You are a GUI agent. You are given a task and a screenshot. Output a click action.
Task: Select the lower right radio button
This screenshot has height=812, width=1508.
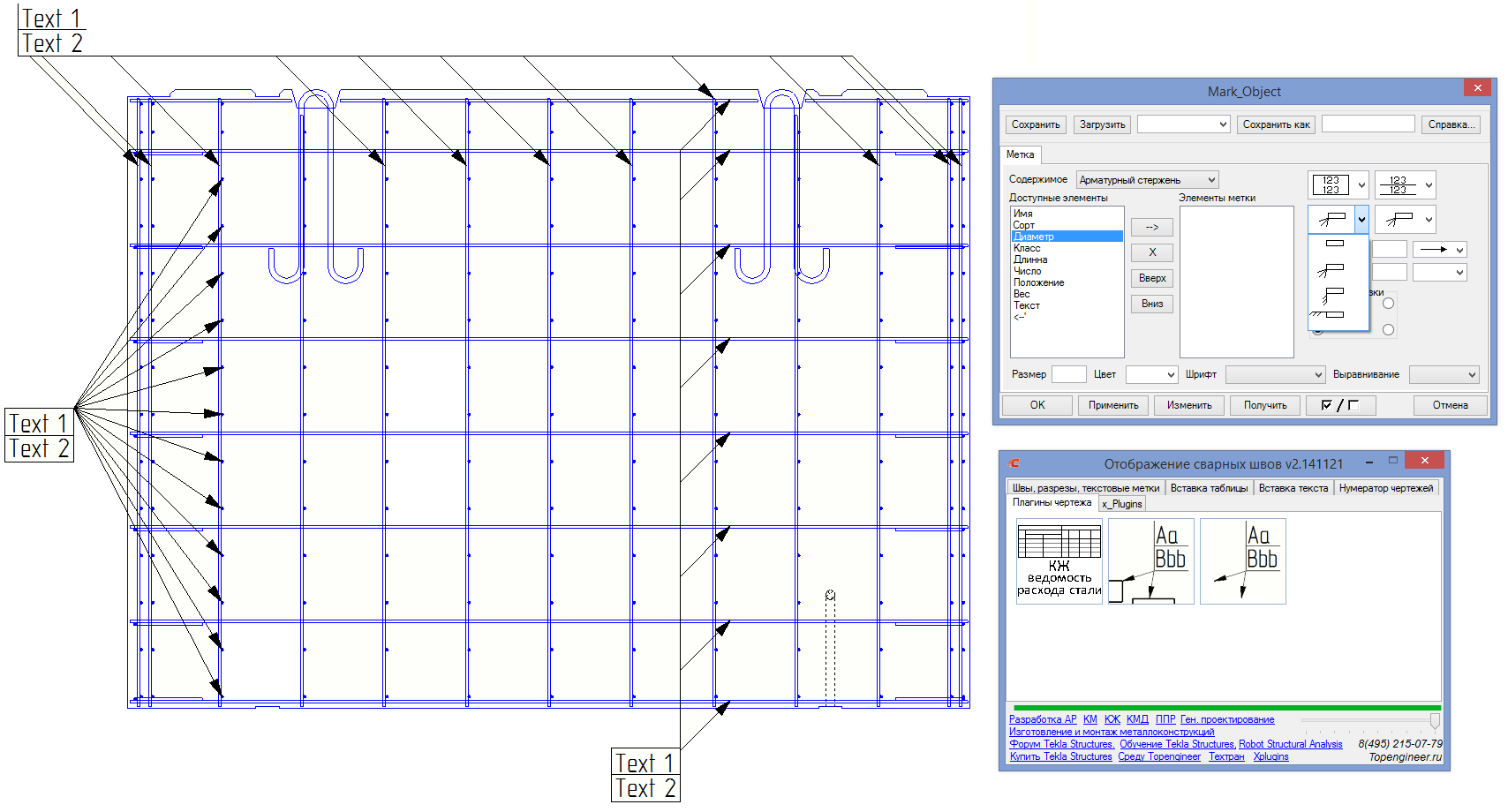coord(1388,330)
